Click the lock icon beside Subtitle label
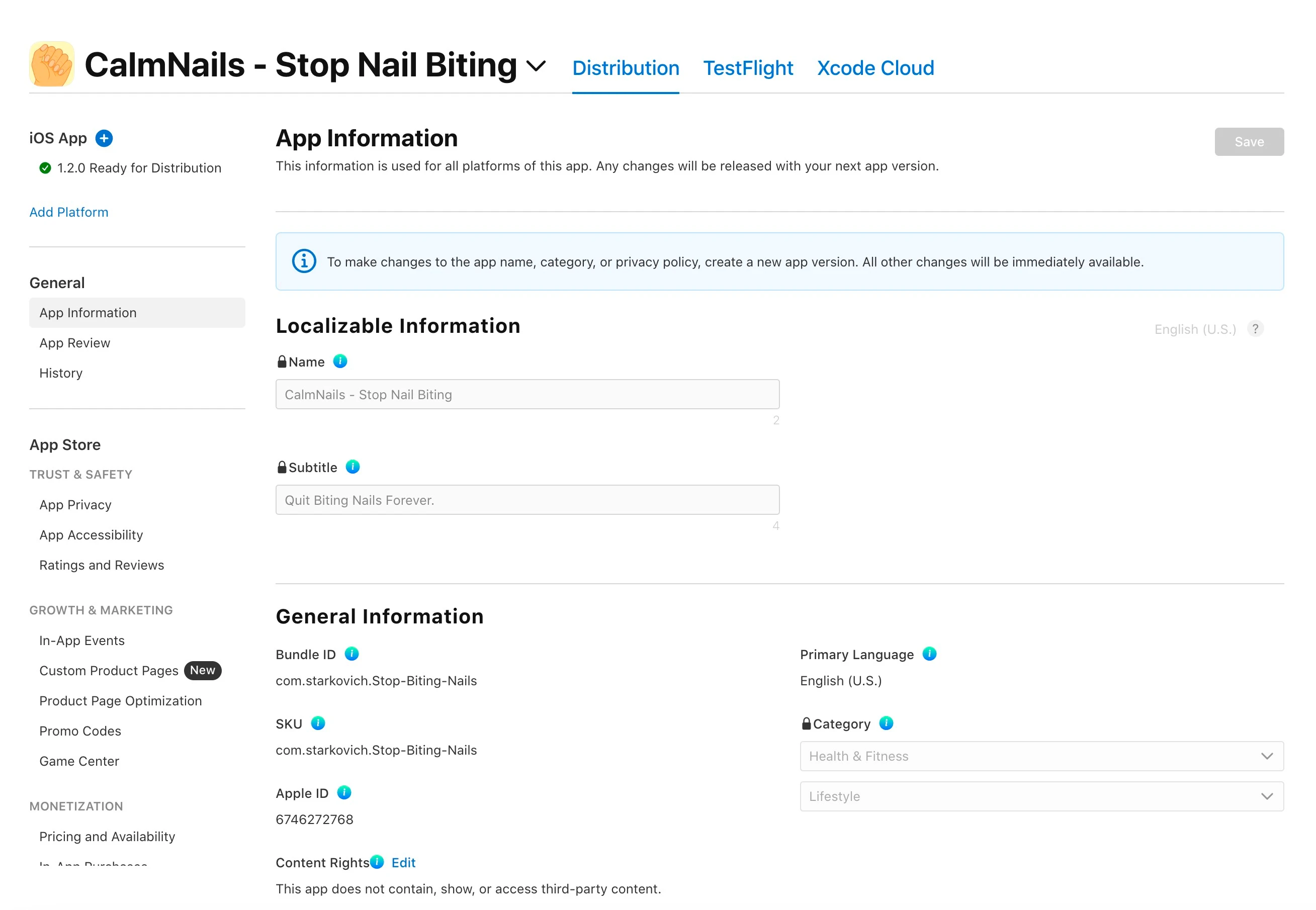 pyautogui.click(x=282, y=467)
